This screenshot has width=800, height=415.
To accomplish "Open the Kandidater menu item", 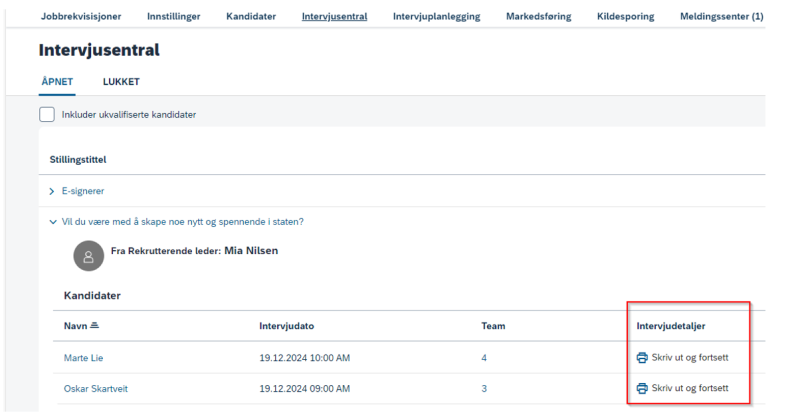I will [251, 16].
